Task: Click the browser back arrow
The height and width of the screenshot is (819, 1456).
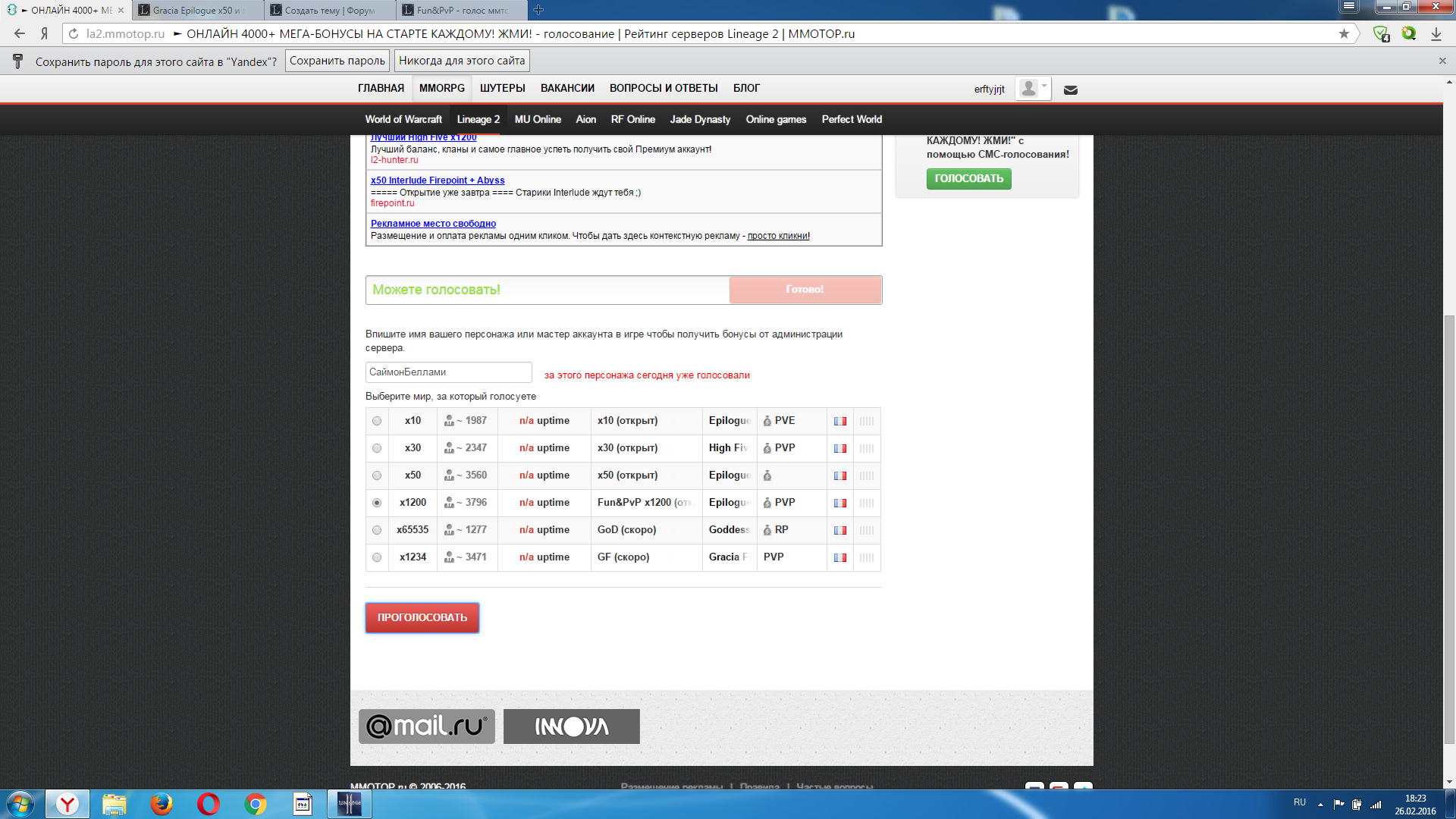Action: point(20,33)
